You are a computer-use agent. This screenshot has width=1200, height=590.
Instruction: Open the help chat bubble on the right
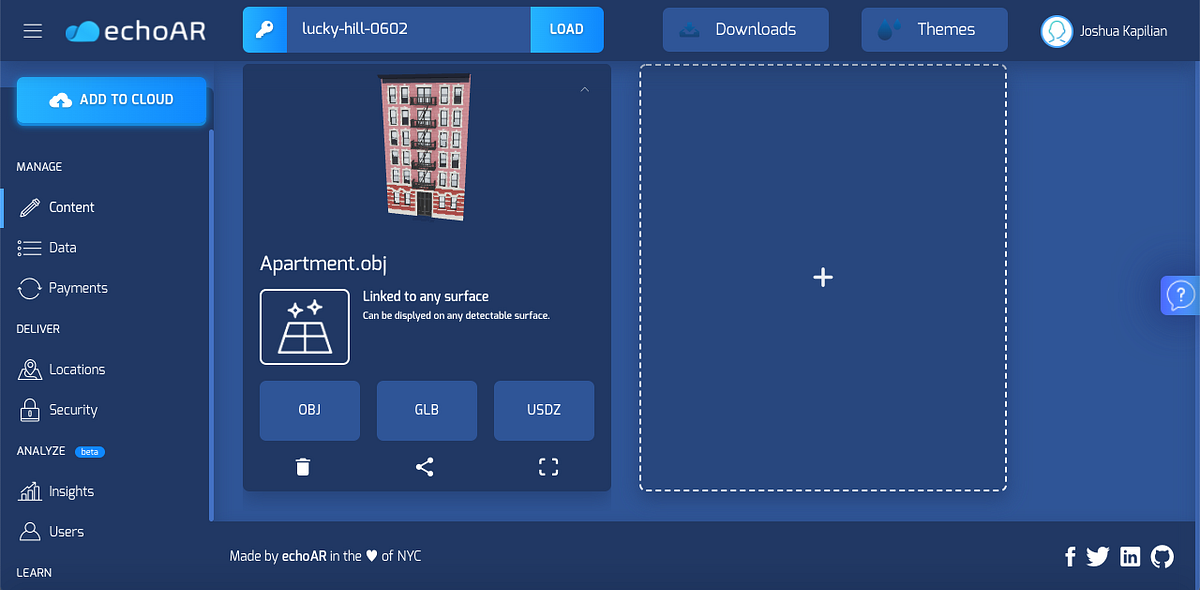[x=1180, y=295]
